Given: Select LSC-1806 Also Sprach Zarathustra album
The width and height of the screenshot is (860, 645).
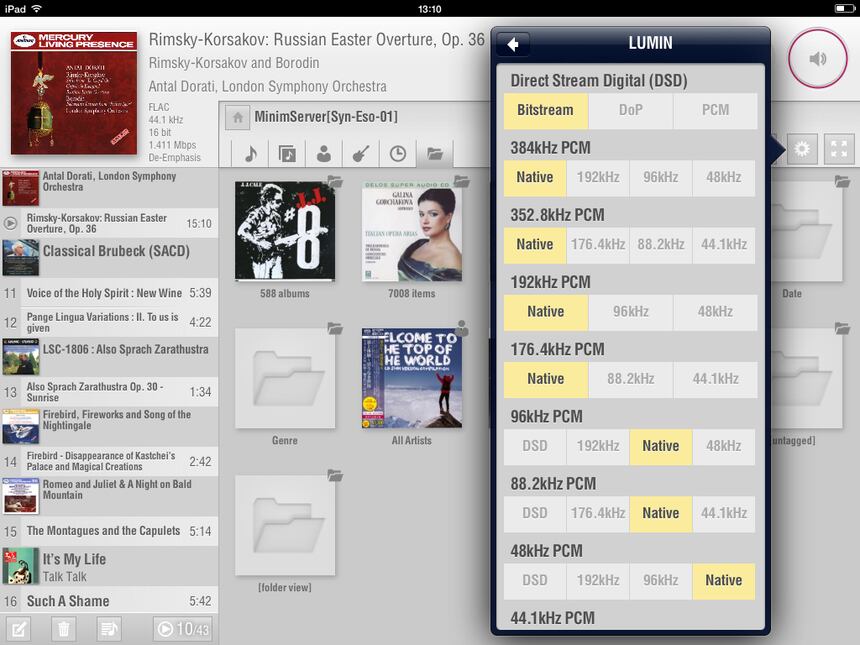Looking at the screenshot, I should pos(109,357).
